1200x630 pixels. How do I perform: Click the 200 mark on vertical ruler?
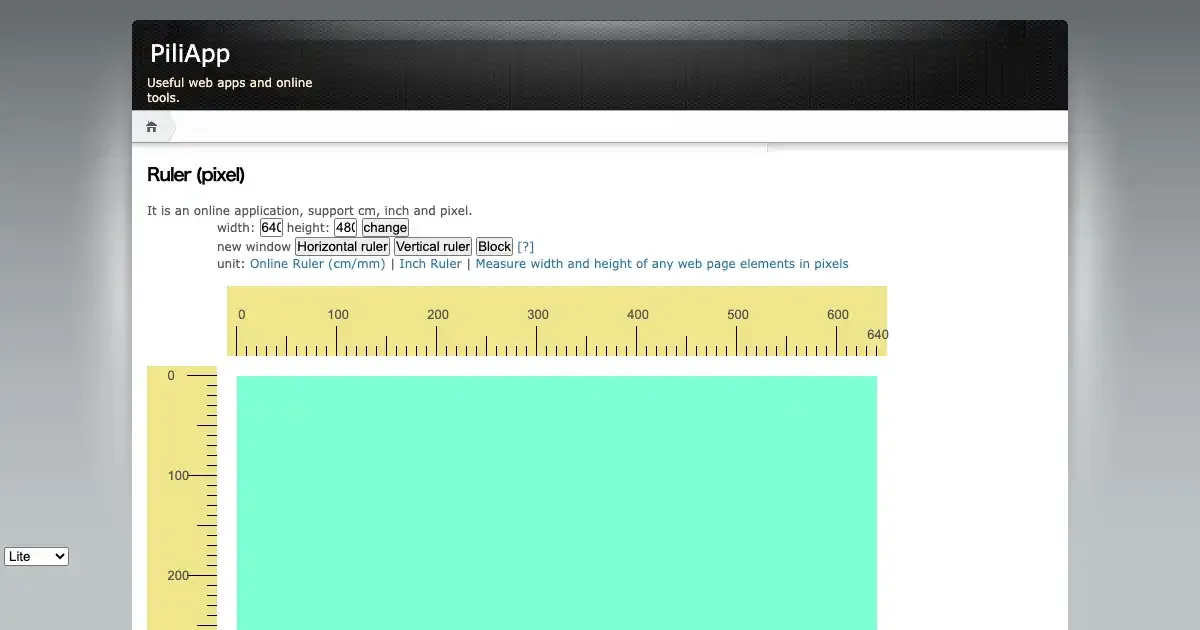pyautogui.click(x=179, y=576)
